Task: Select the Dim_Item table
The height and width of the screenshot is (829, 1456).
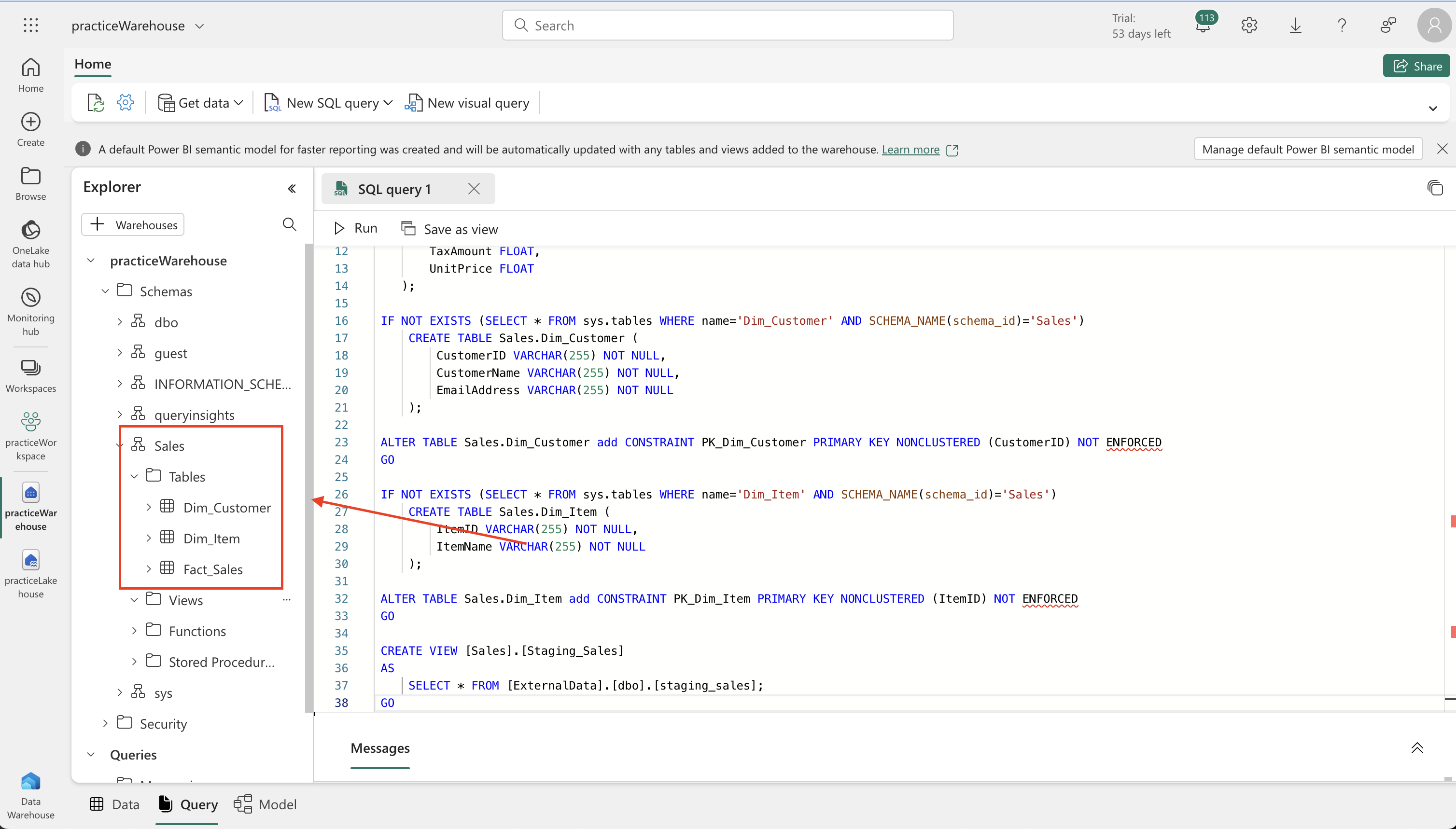Action: point(211,538)
